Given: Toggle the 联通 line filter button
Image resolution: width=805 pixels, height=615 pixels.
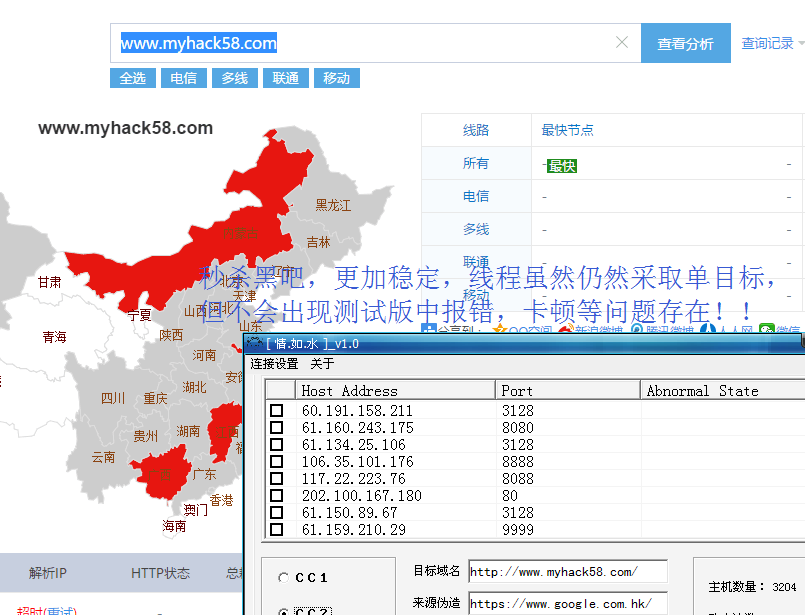Looking at the screenshot, I should coord(285,78).
